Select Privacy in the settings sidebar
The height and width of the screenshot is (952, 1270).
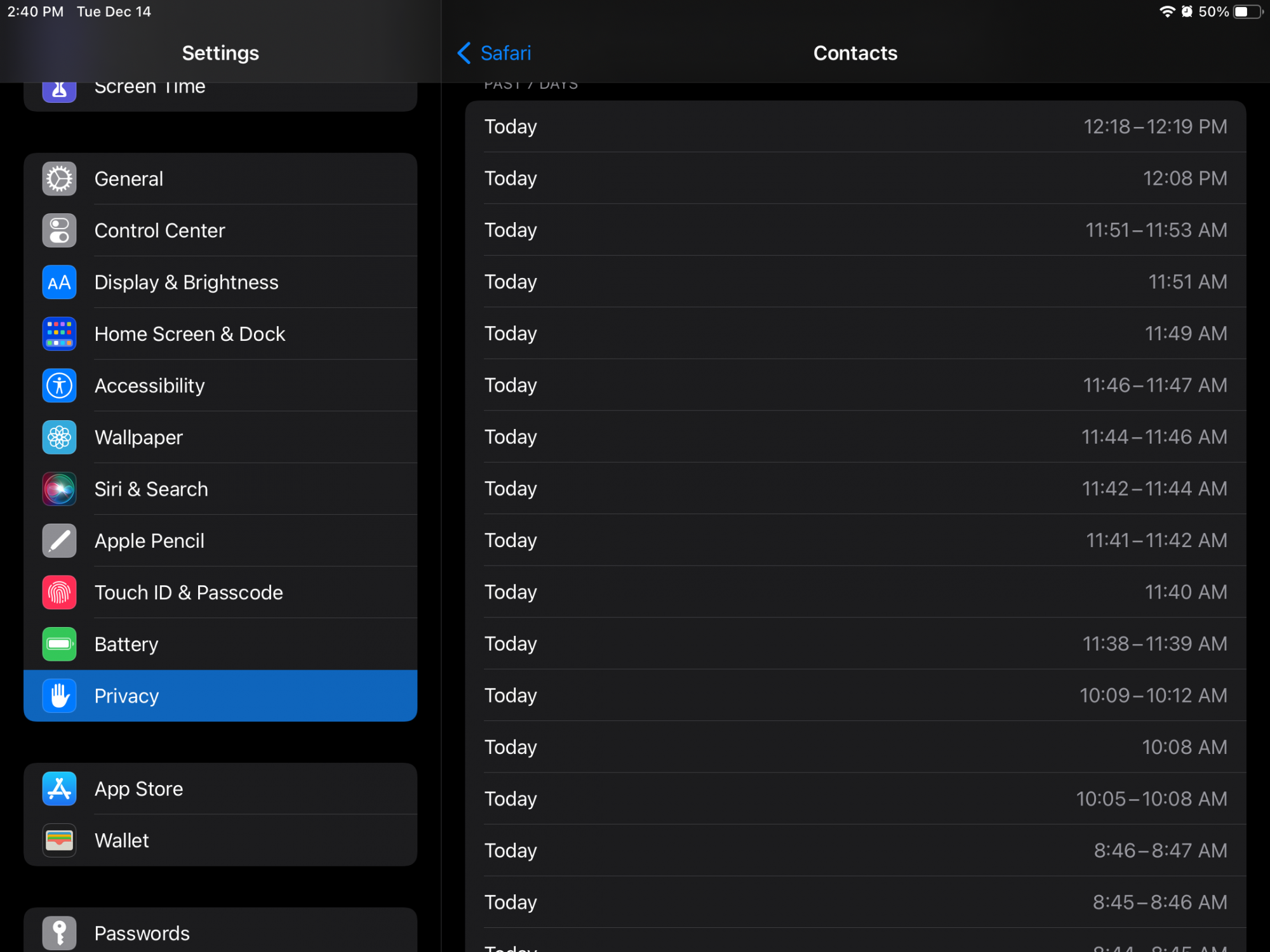click(220, 696)
